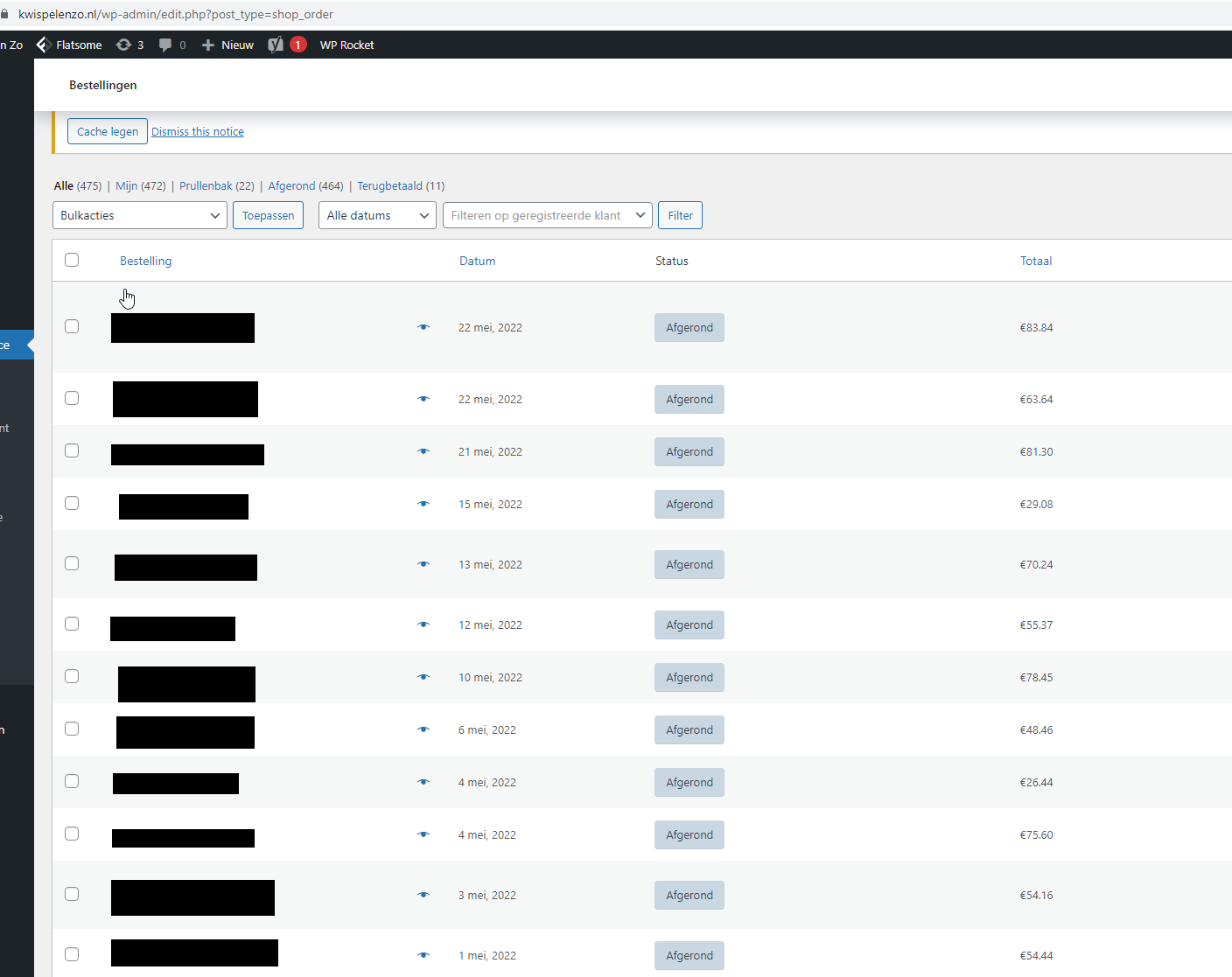Click the red Yoast notification badge

pyautogui.click(x=298, y=45)
